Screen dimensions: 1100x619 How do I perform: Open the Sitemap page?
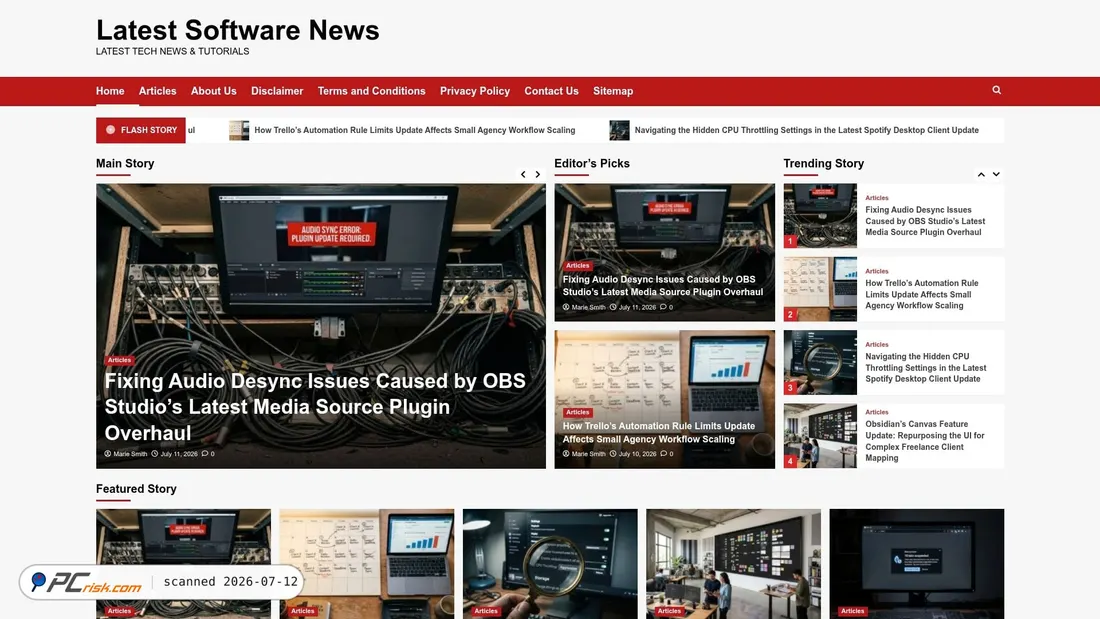tap(613, 91)
